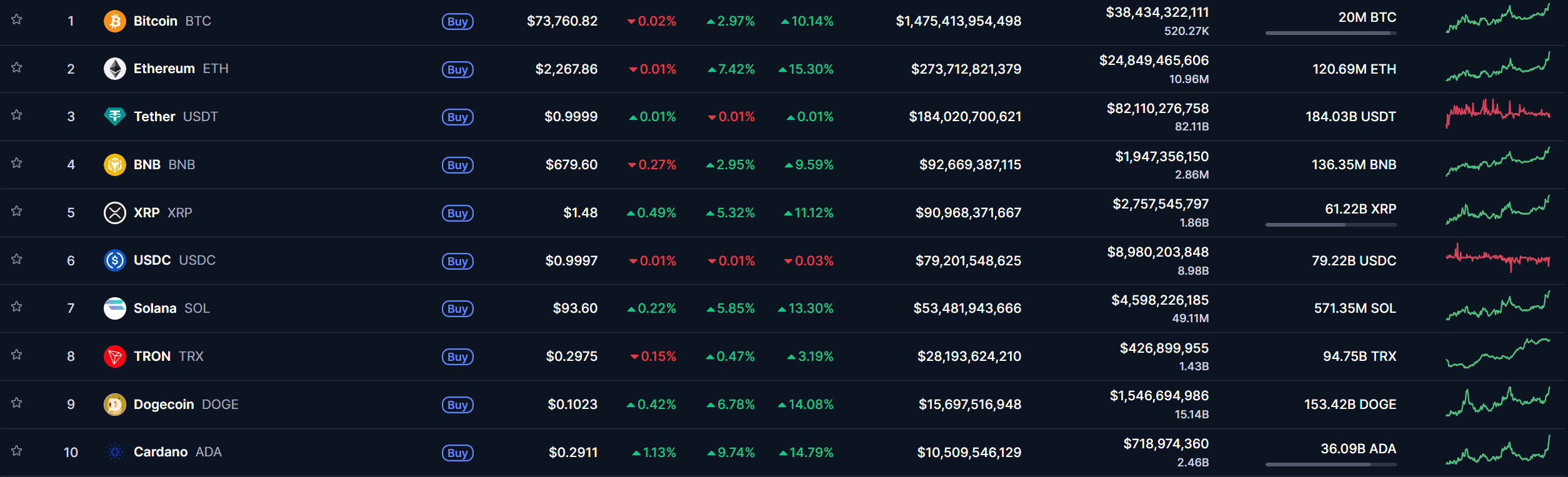The width and height of the screenshot is (1568, 477).
Task: Click Bitcoin's circulating supply progress bar
Action: pos(1331,33)
